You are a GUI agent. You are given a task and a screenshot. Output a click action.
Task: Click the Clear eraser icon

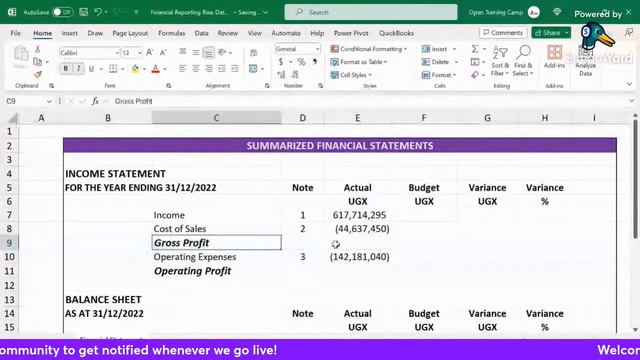point(475,75)
